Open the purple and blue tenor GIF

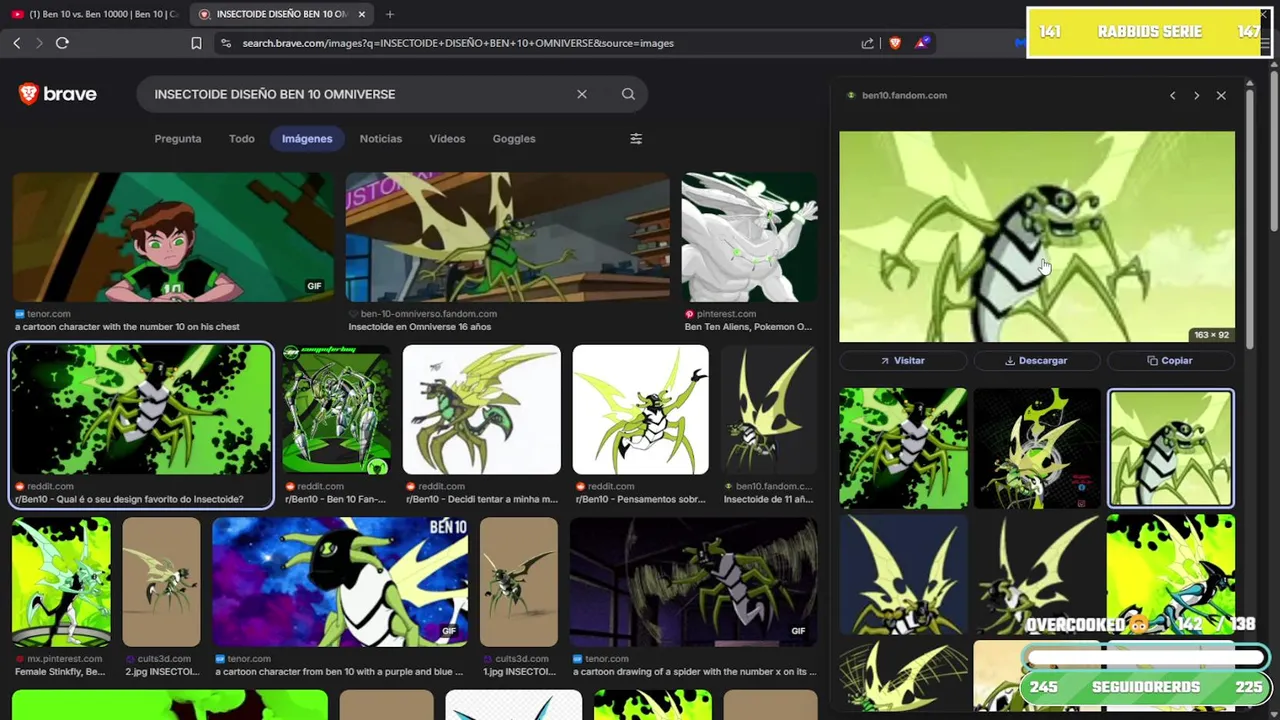click(340, 582)
